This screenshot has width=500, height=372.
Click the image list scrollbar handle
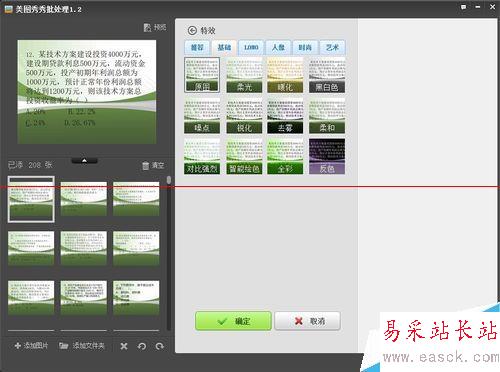pyautogui.click(x=169, y=180)
